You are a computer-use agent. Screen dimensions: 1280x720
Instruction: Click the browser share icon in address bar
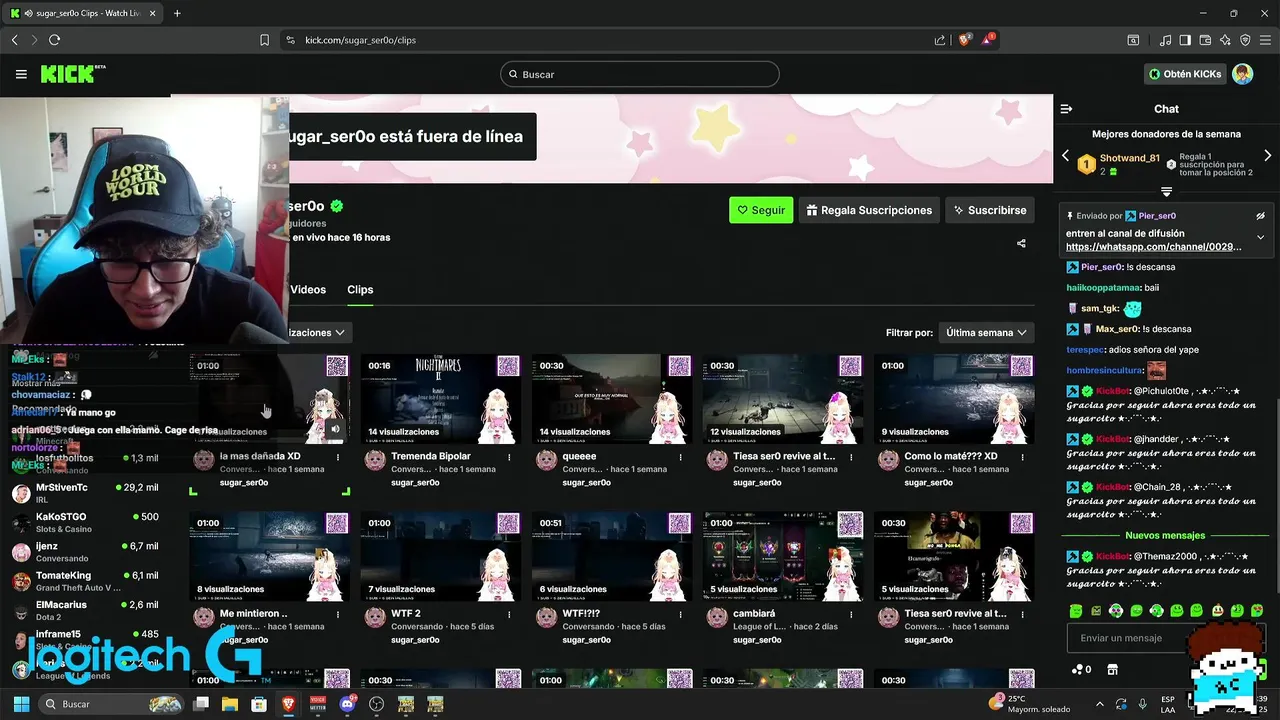pos(940,40)
